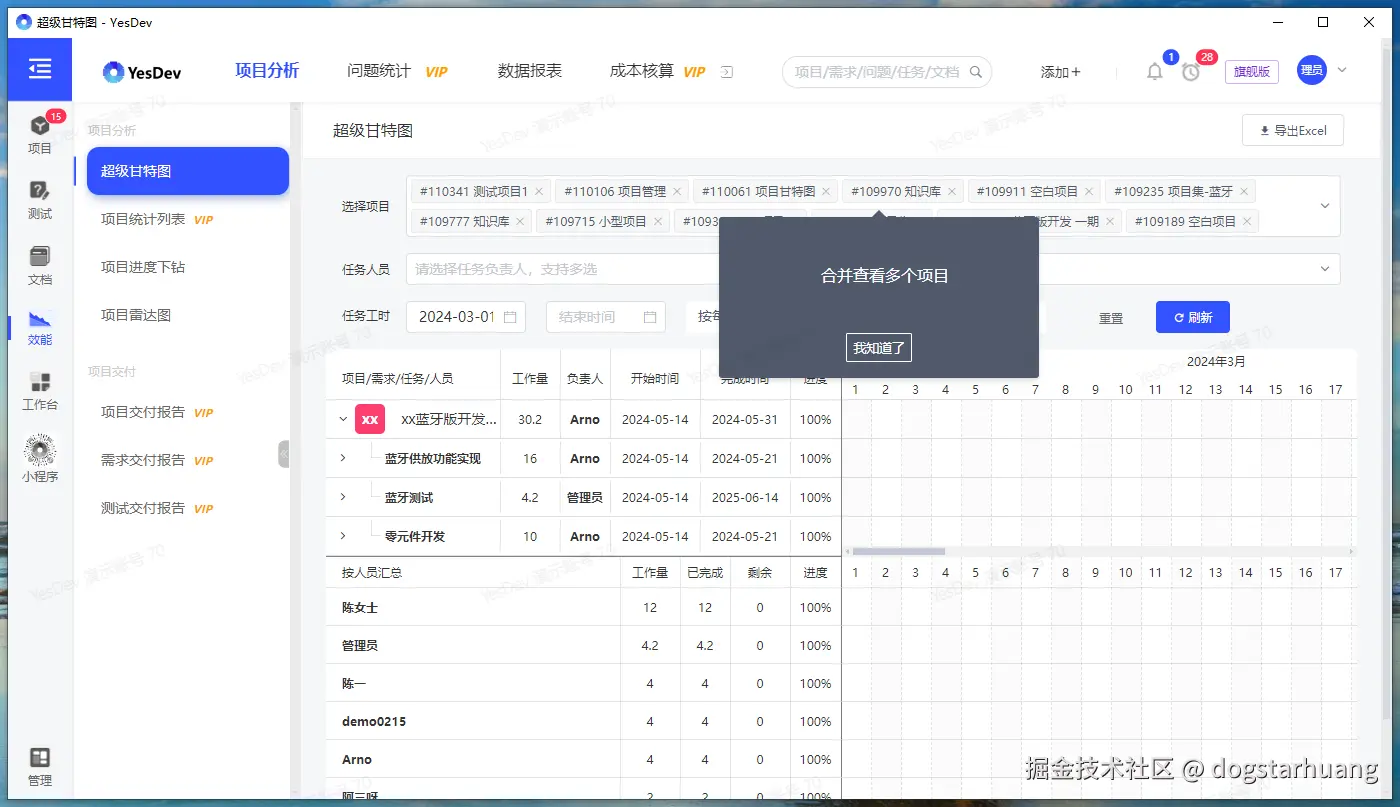Expand the 零元件开发 row
Viewport: 1400px width, 807px height.
point(343,536)
